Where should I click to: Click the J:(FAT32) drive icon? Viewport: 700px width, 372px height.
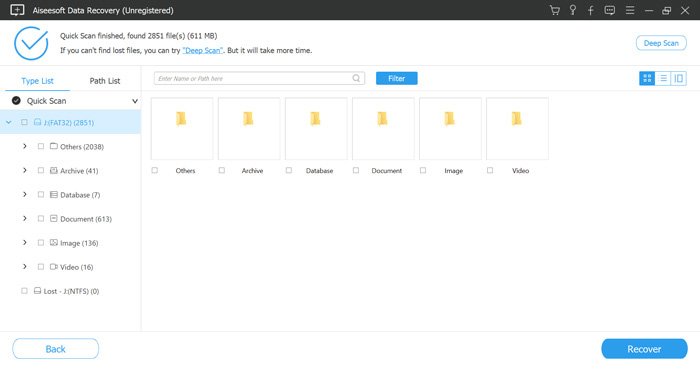point(38,122)
